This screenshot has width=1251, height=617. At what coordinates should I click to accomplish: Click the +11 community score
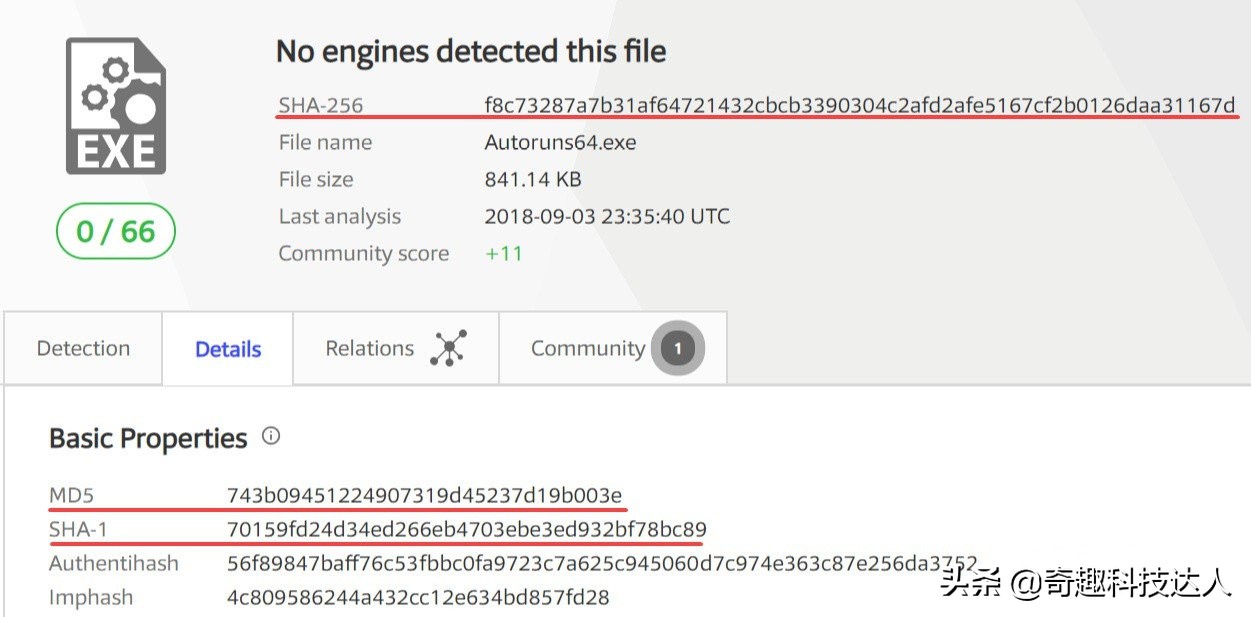pos(504,253)
